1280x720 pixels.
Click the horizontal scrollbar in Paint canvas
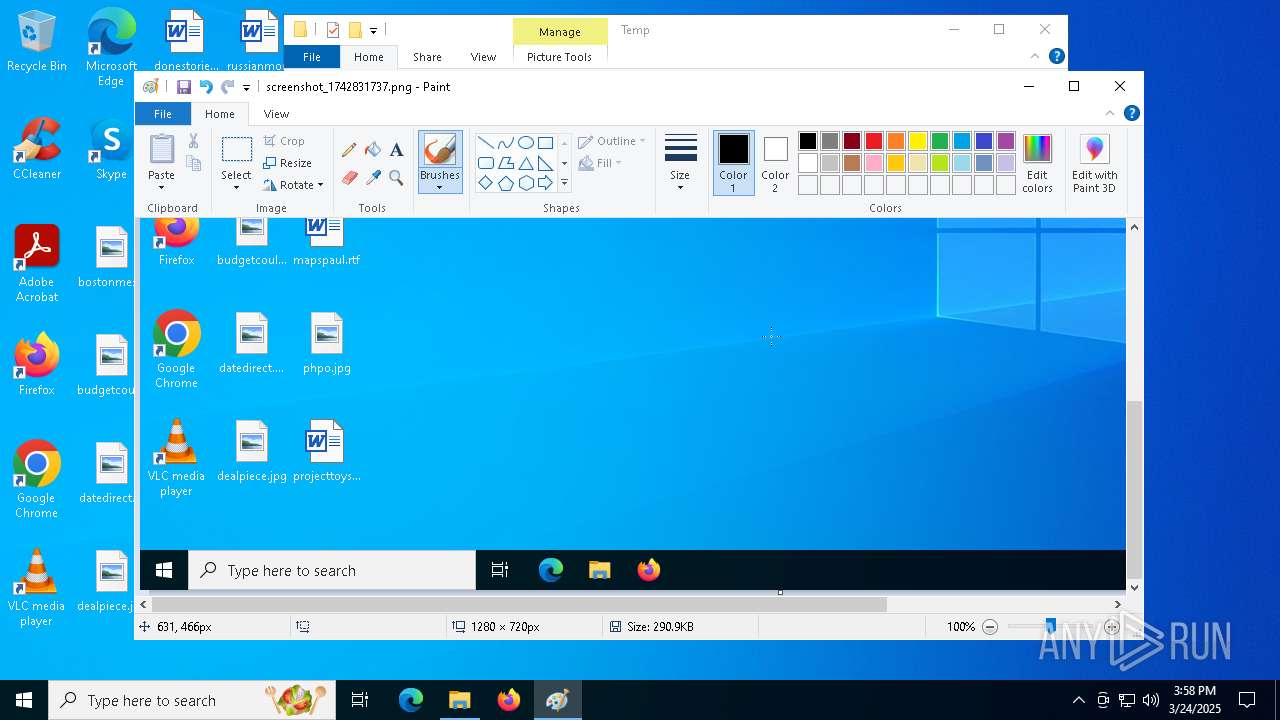518,604
